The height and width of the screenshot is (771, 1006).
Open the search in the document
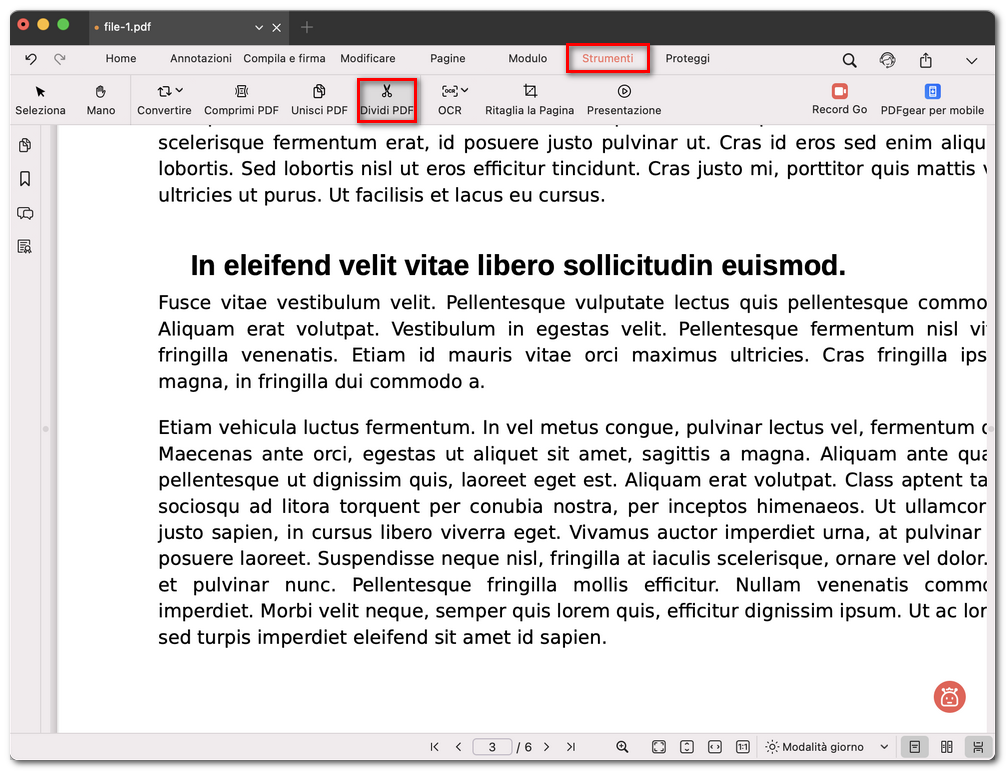tap(849, 60)
